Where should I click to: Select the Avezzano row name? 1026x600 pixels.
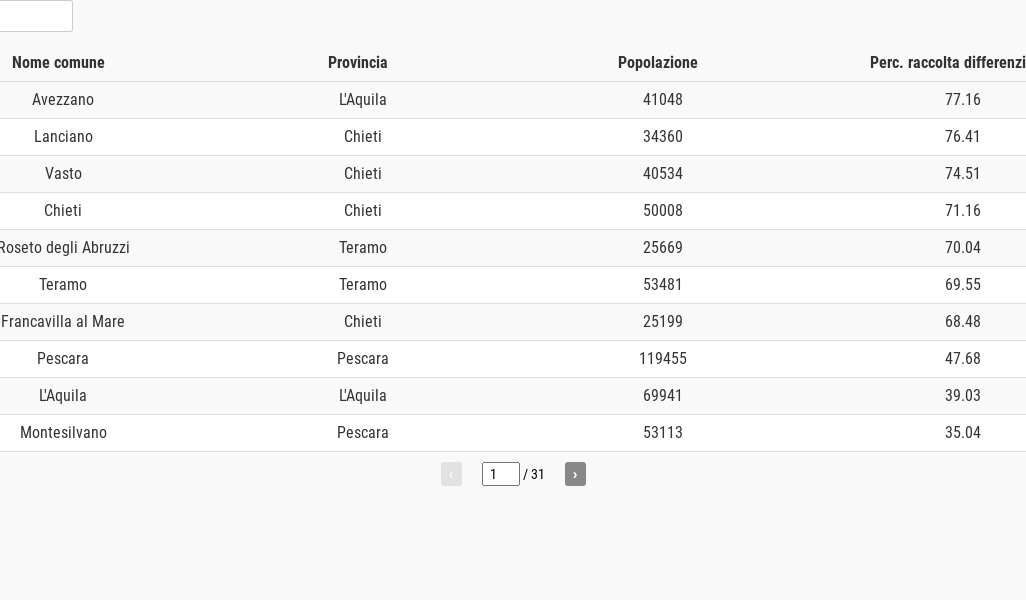pyautogui.click(x=63, y=100)
